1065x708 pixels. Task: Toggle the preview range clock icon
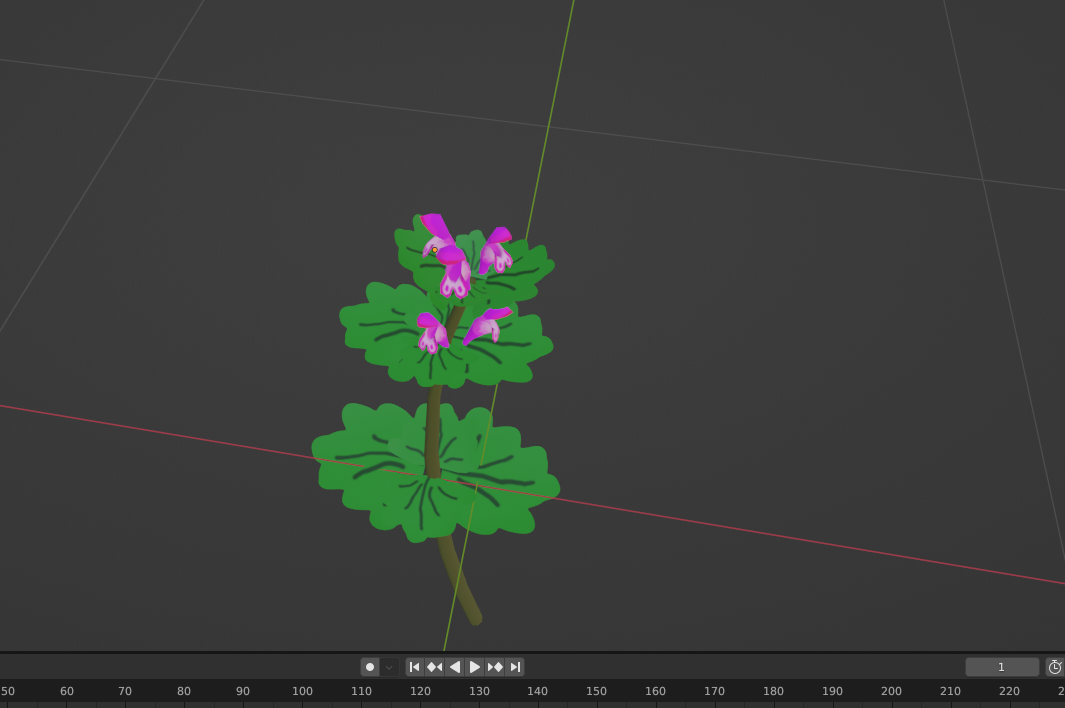pos(1054,667)
